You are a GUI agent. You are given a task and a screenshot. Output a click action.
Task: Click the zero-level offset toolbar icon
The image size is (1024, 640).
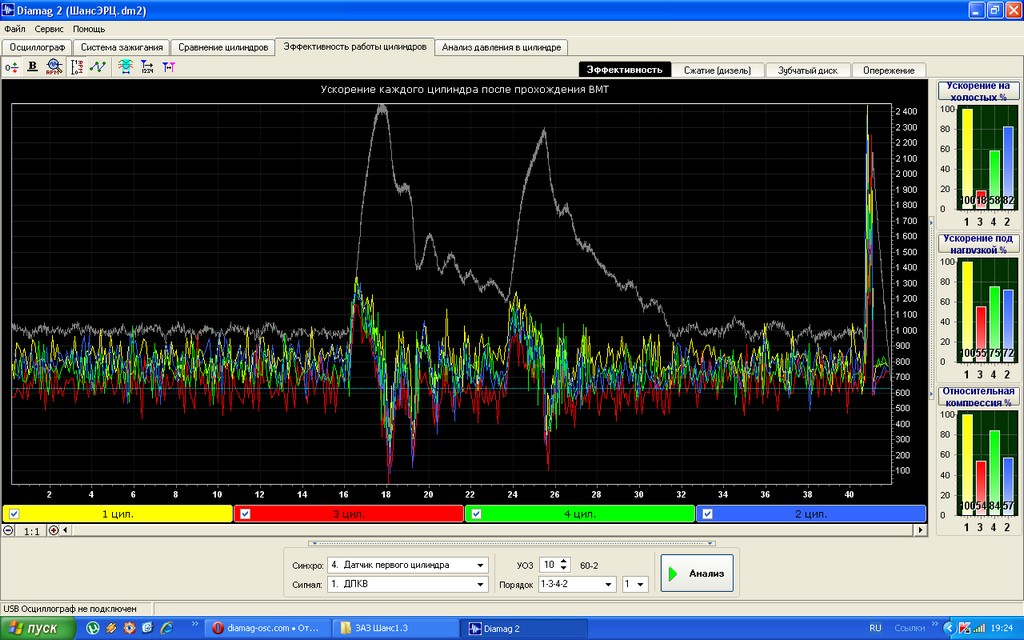coord(12,67)
